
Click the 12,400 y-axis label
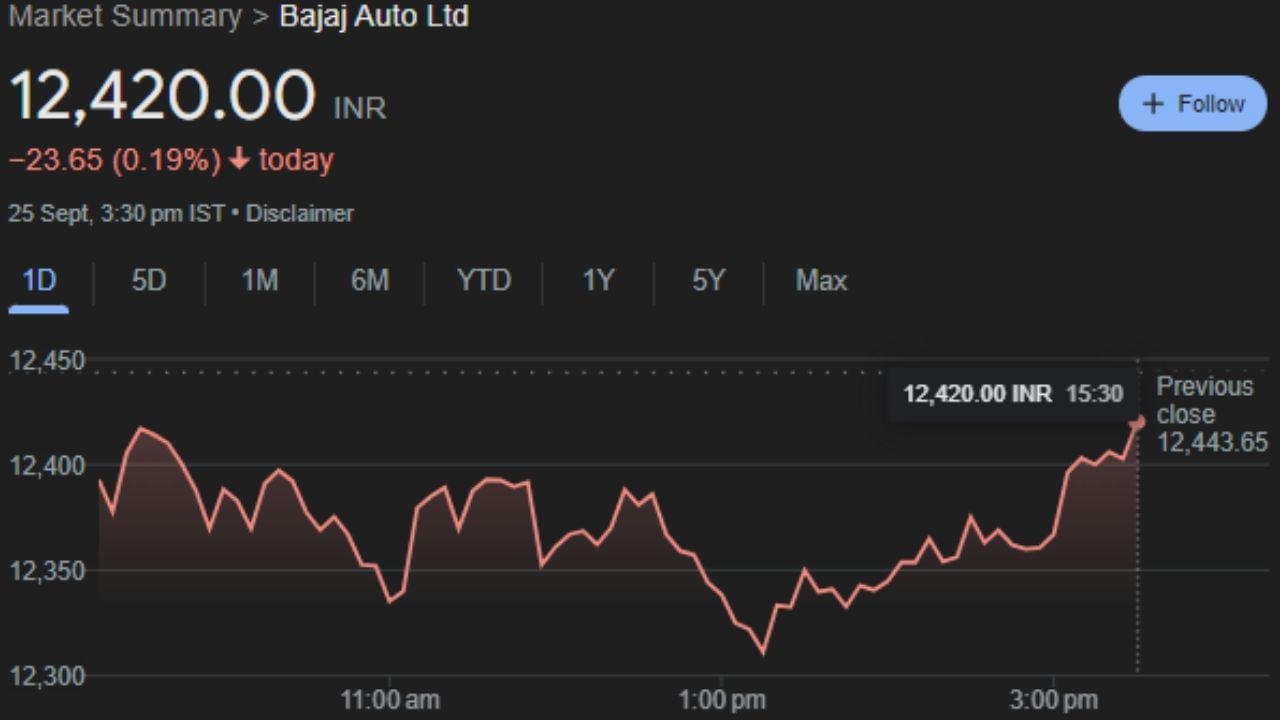(x=47, y=466)
